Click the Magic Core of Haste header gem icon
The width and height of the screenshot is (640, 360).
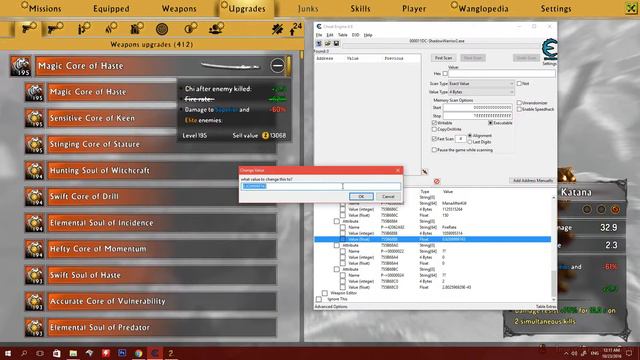[x=20, y=66]
